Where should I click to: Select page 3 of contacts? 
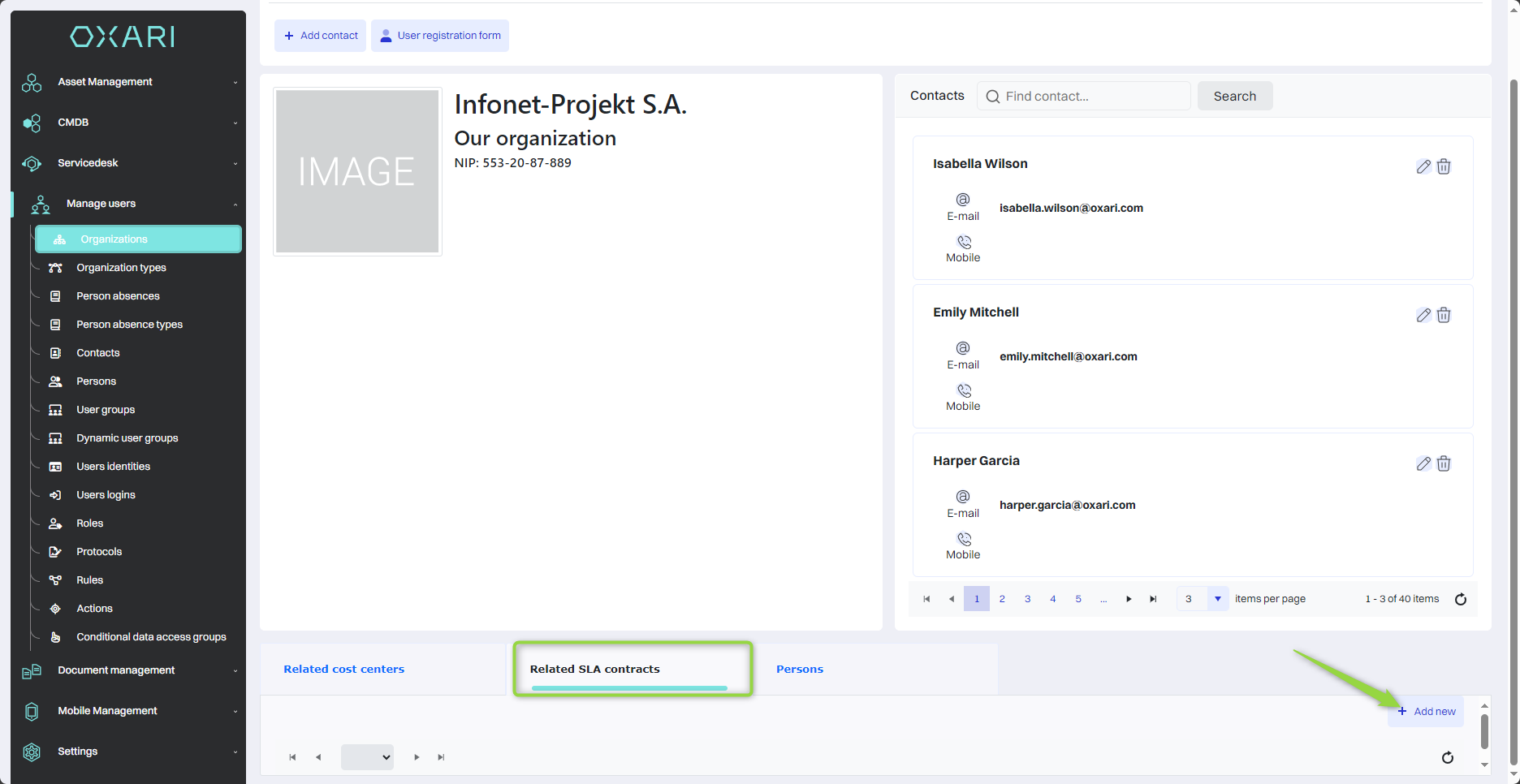[x=1027, y=599]
